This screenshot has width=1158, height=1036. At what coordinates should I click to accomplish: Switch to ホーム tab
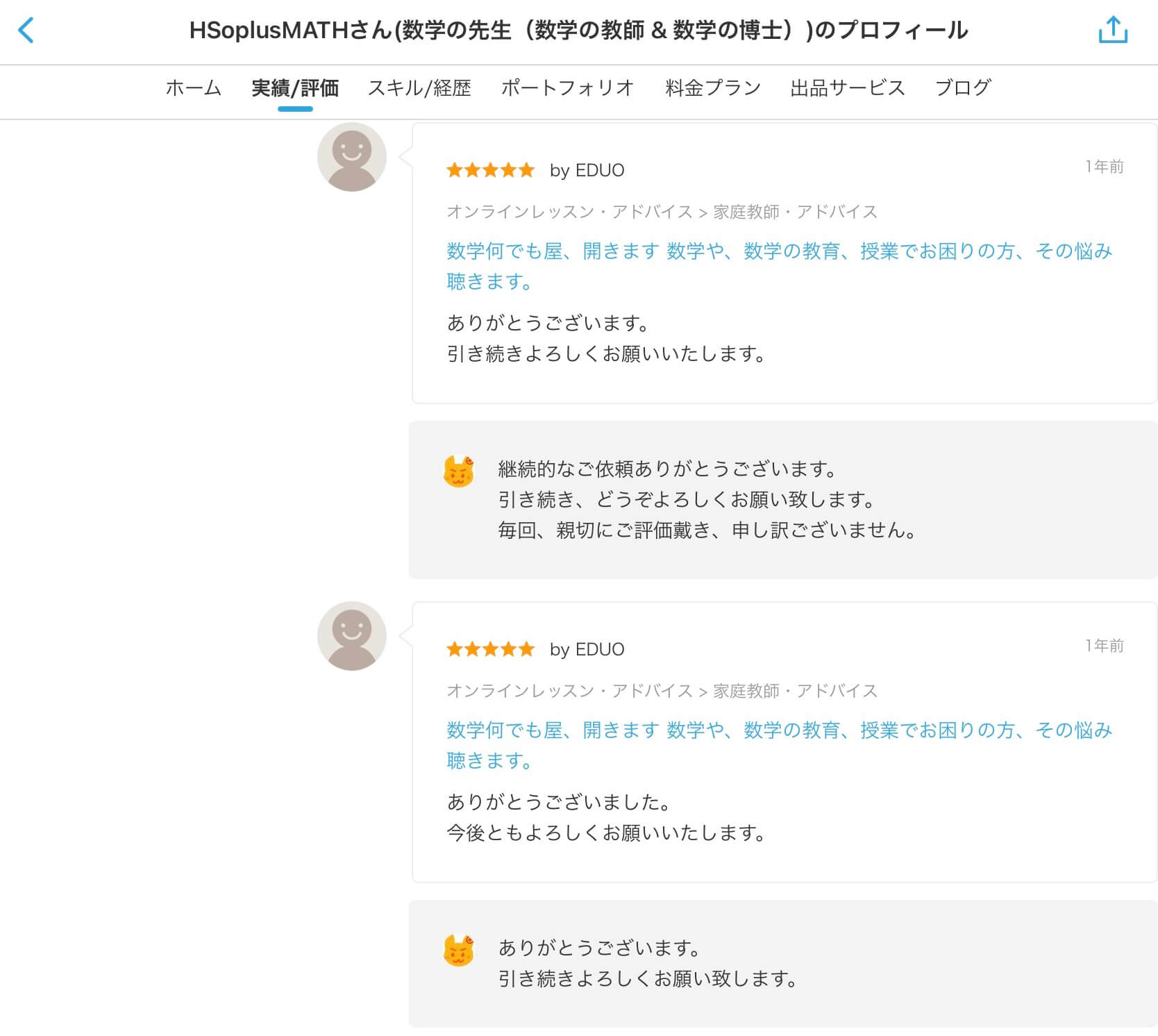point(193,88)
